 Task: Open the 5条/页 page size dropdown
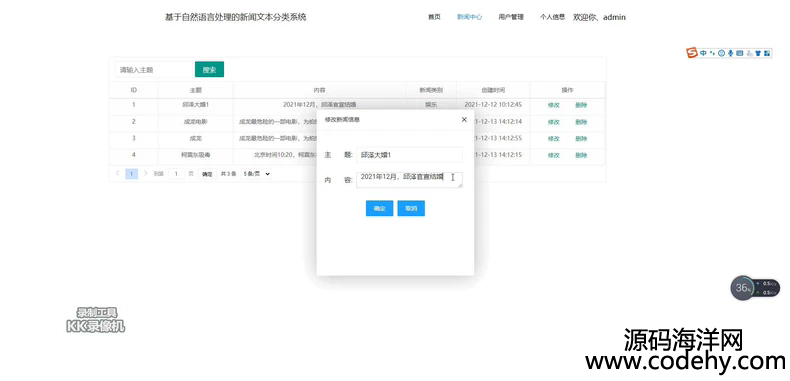[x=257, y=173]
